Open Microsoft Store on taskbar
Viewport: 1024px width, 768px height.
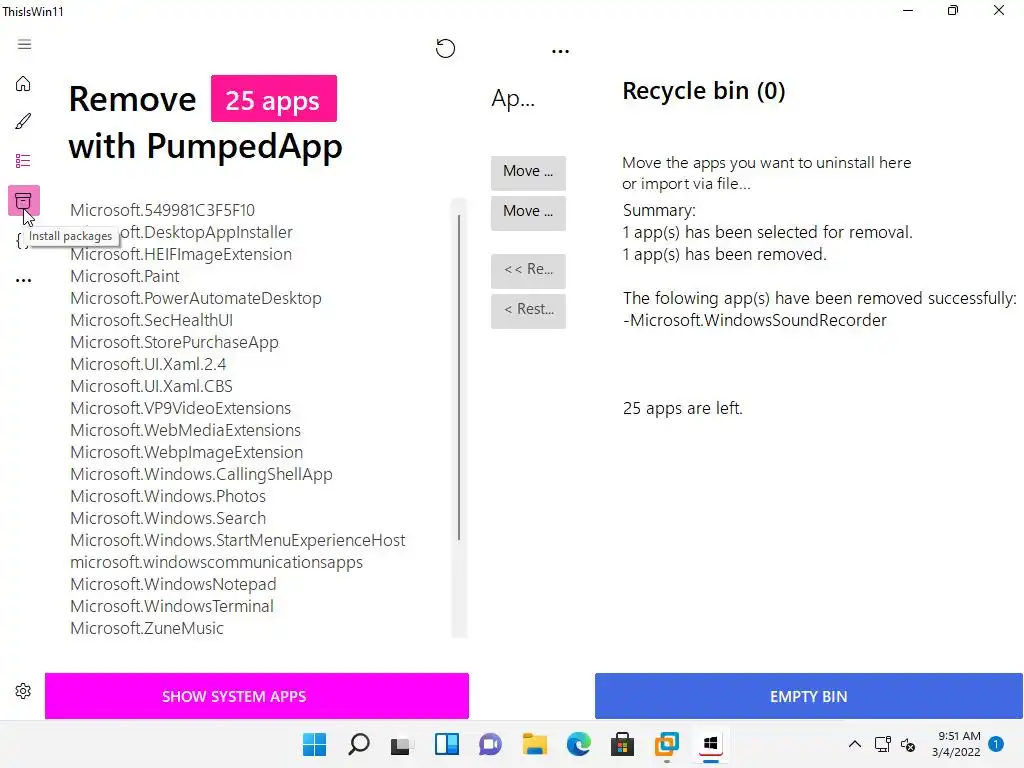[x=622, y=744]
